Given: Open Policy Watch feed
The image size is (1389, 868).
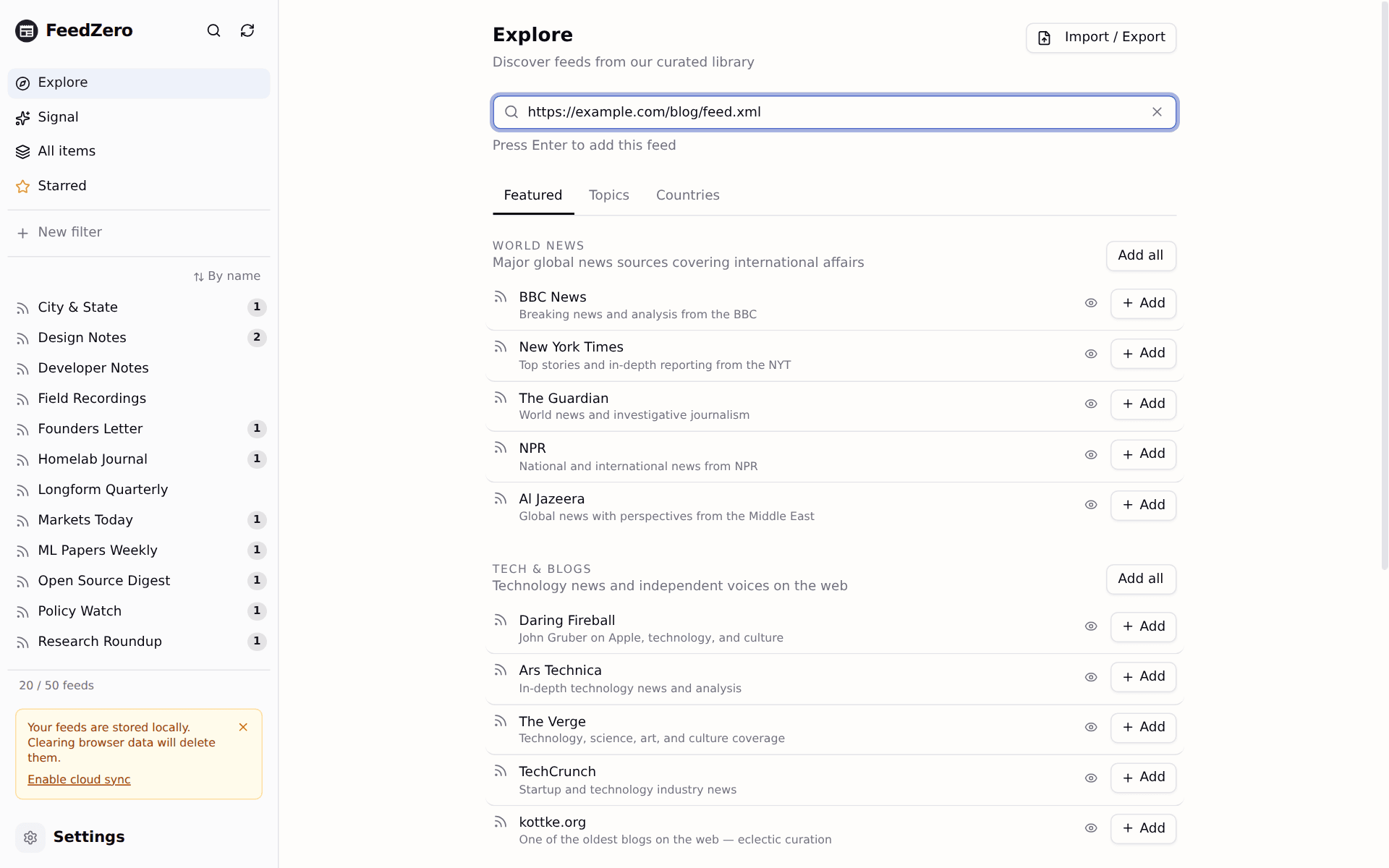Looking at the screenshot, I should pyautogui.click(x=139, y=611).
